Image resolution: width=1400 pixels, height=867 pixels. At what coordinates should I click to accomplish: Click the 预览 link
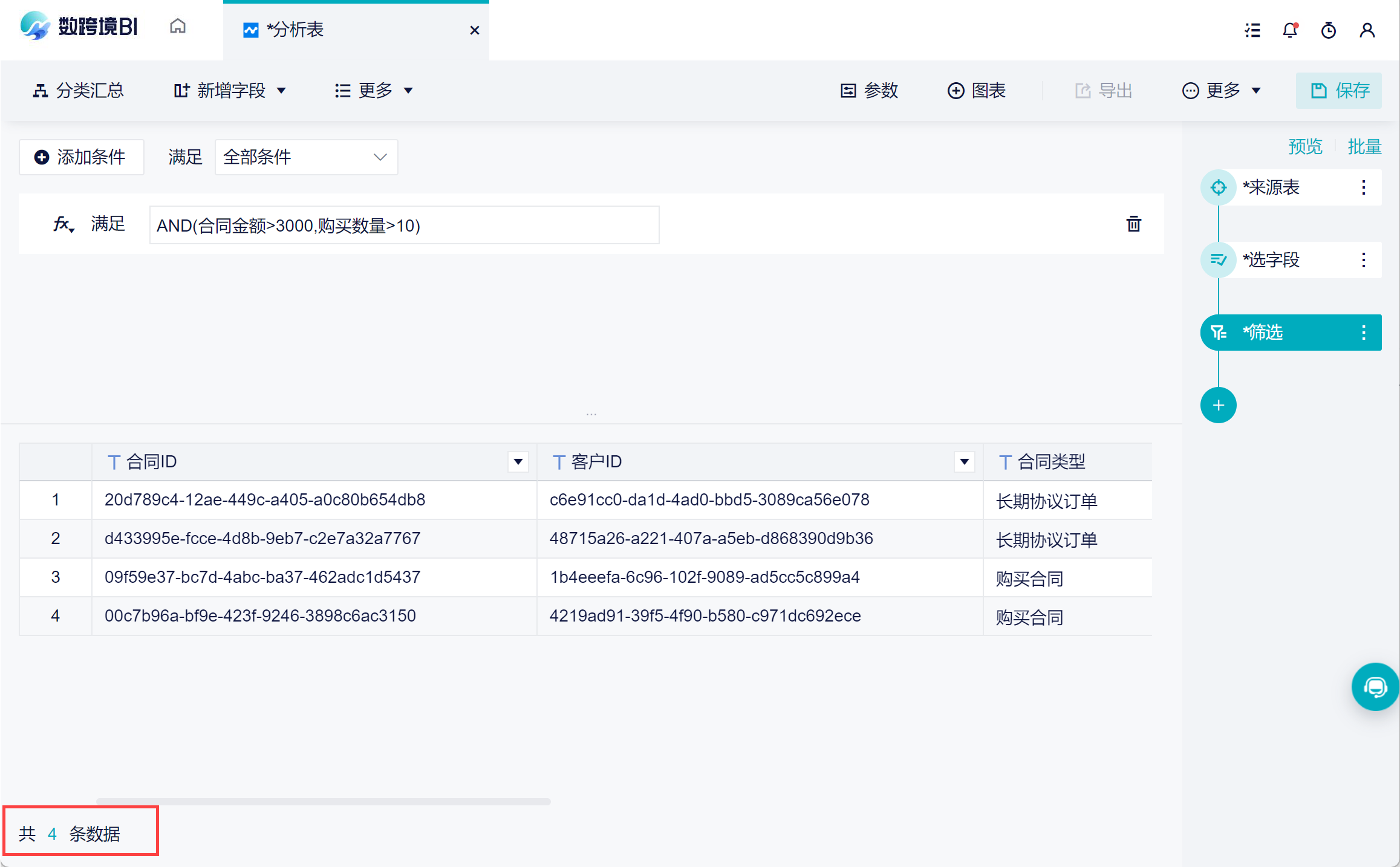1305,147
